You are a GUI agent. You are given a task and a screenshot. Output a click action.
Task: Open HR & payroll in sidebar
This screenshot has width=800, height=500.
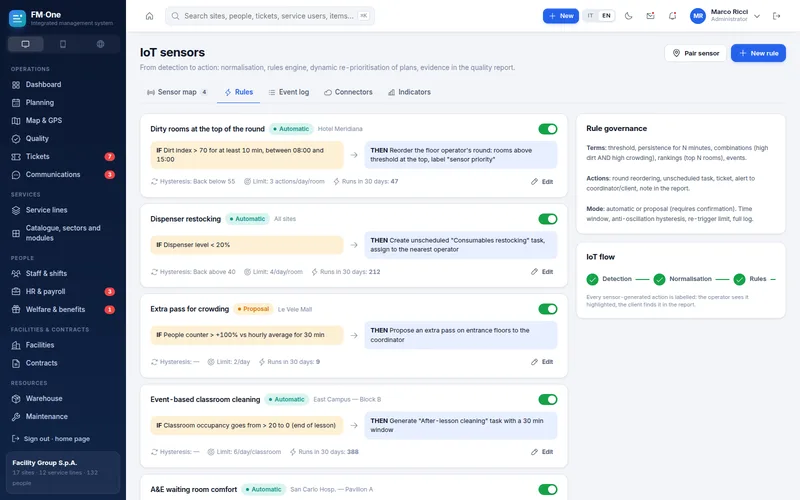[x=63, y=291]
